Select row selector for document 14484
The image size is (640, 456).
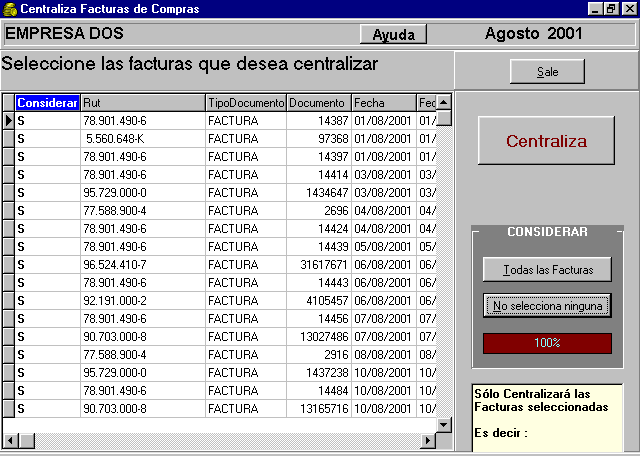9,391
